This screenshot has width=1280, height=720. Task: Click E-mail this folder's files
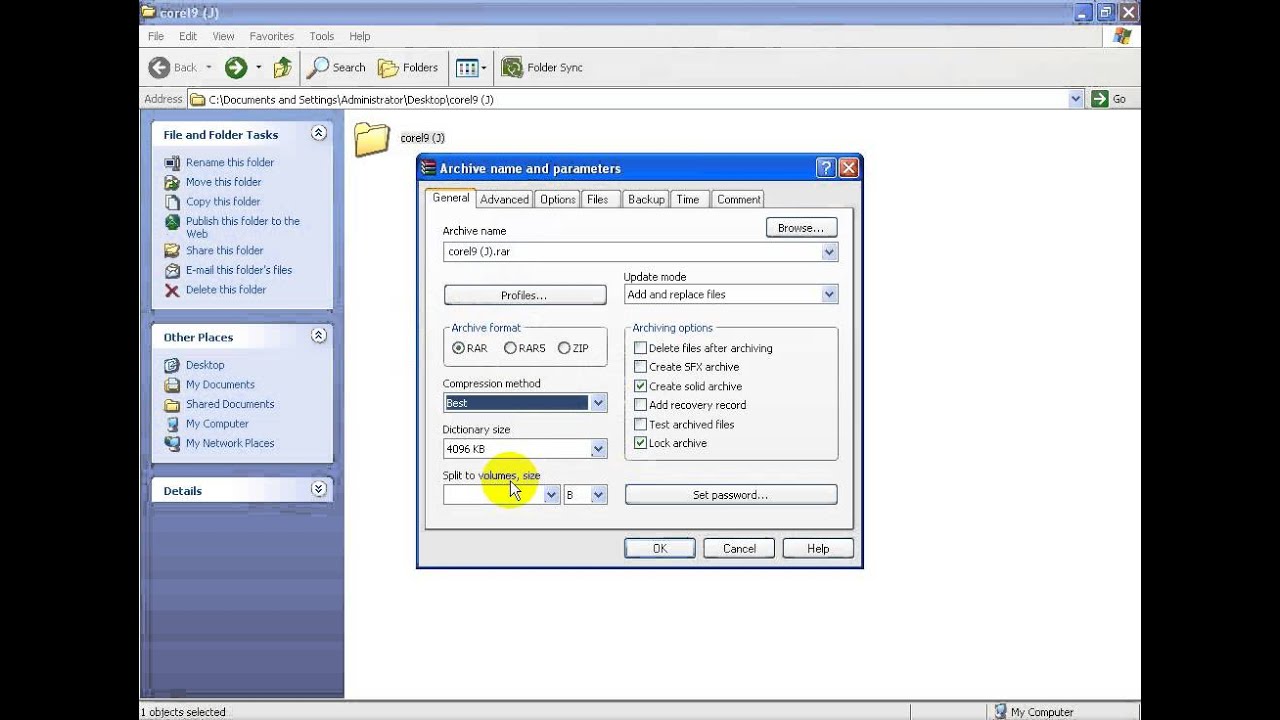click(239, 270)
